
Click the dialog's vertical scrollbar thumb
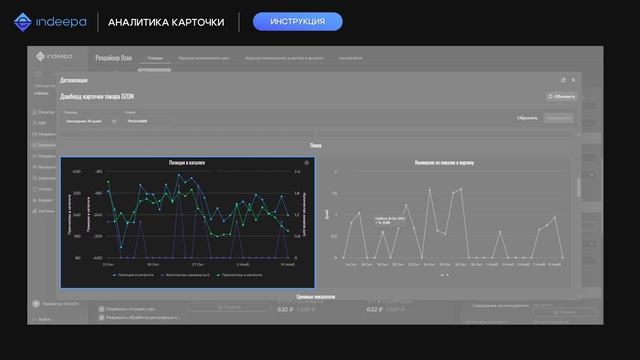(x=578, y=187)
